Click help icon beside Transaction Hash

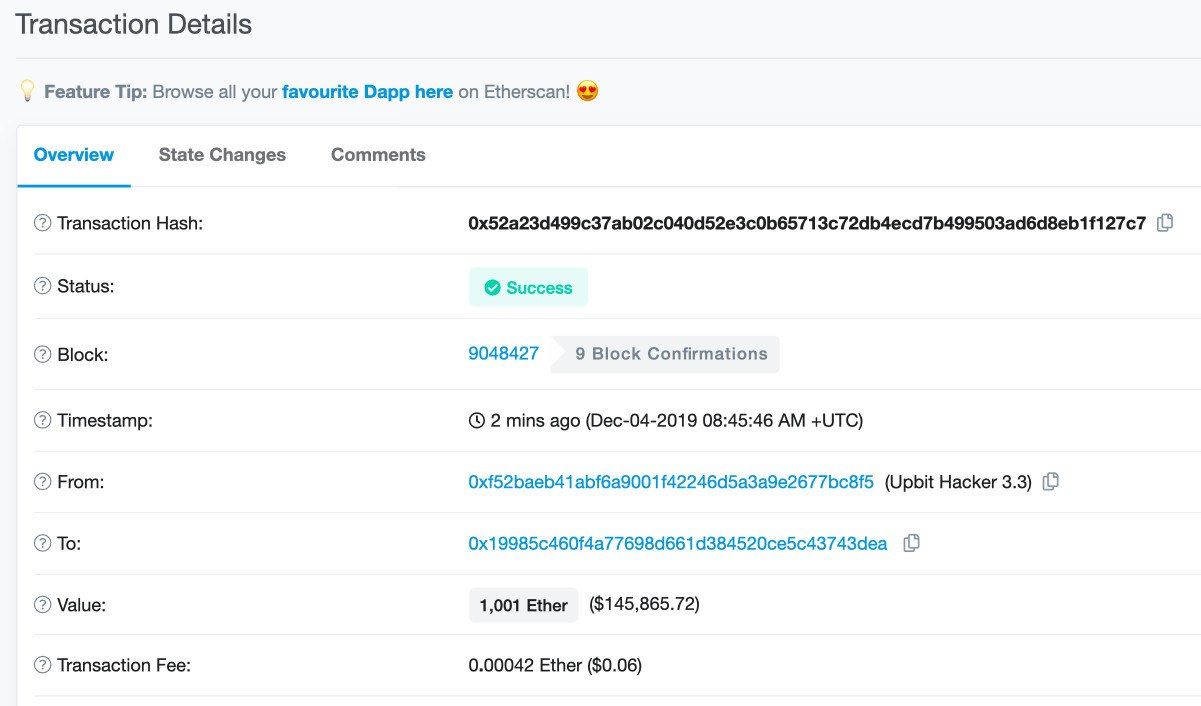click(x=42, y=223)
